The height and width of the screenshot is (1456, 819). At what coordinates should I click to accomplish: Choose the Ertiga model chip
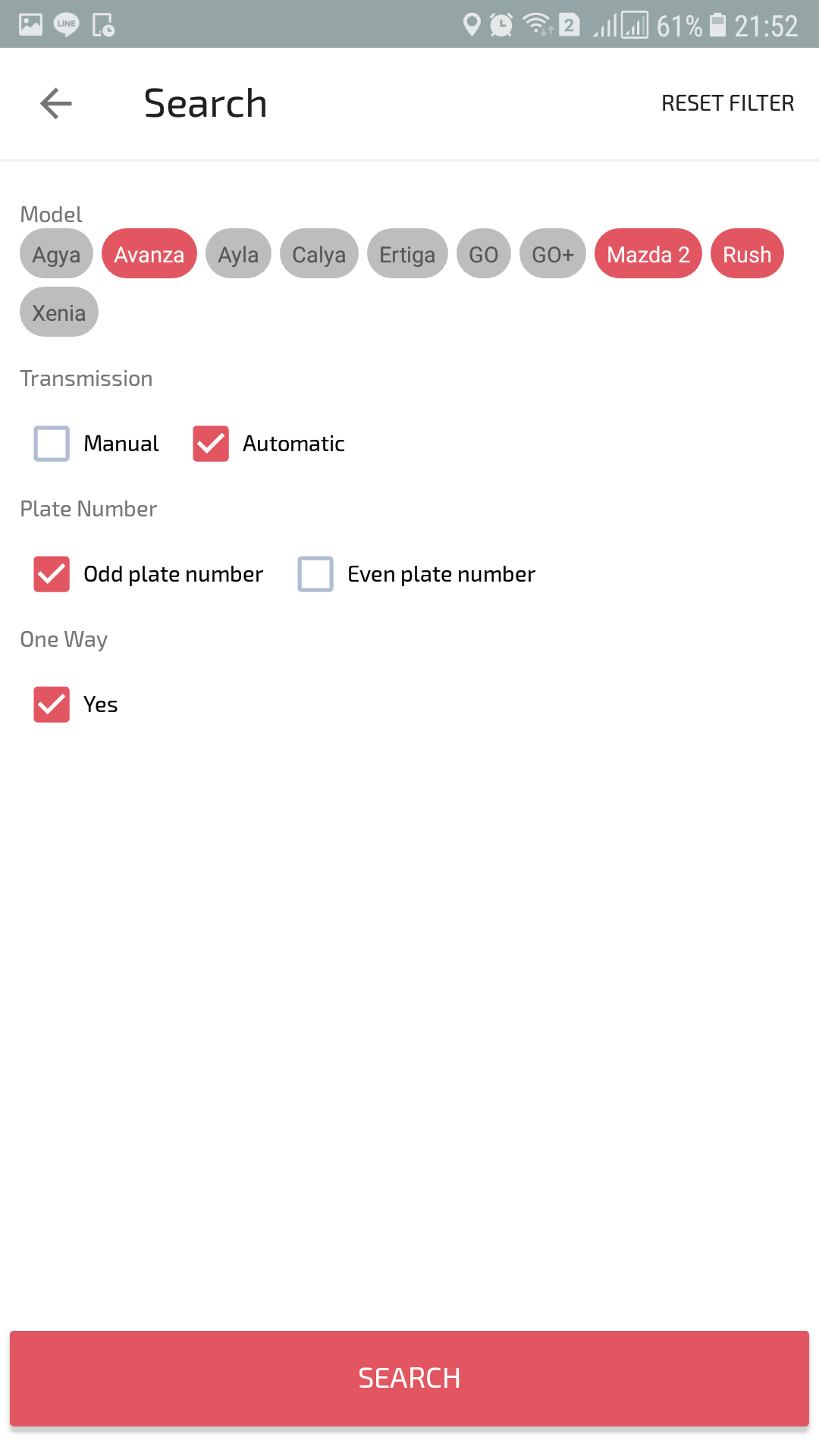[x=407, y=254]
